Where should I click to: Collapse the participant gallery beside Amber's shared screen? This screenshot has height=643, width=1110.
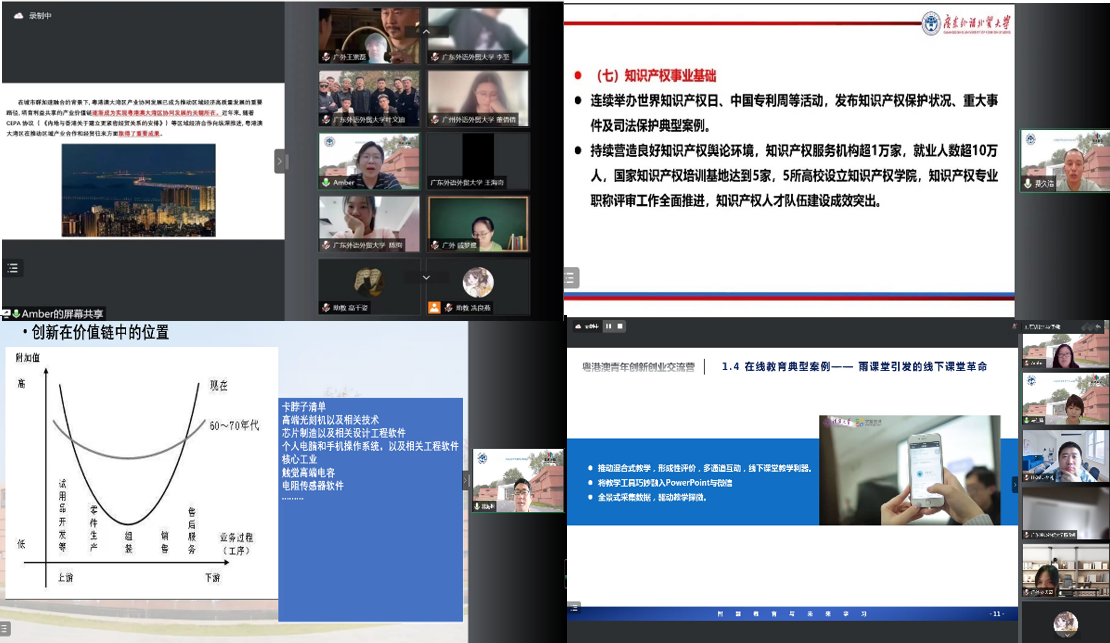coord(281,161)
